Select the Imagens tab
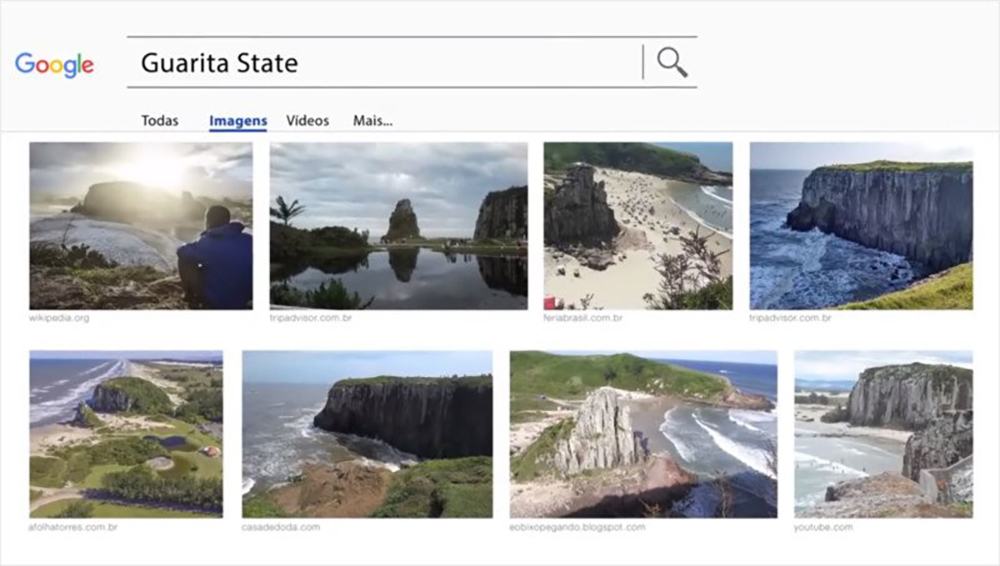1000x566 pixels. coord(238,121)
